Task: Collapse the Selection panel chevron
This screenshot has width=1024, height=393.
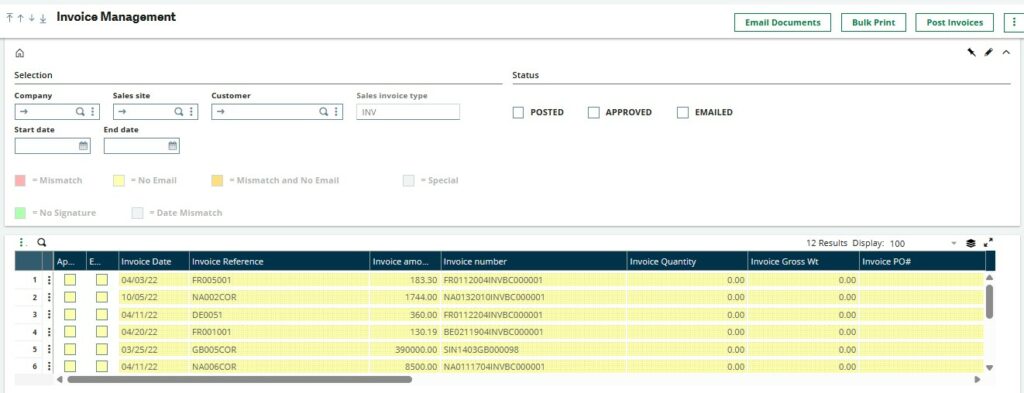Action: [x=1006, y=53]
